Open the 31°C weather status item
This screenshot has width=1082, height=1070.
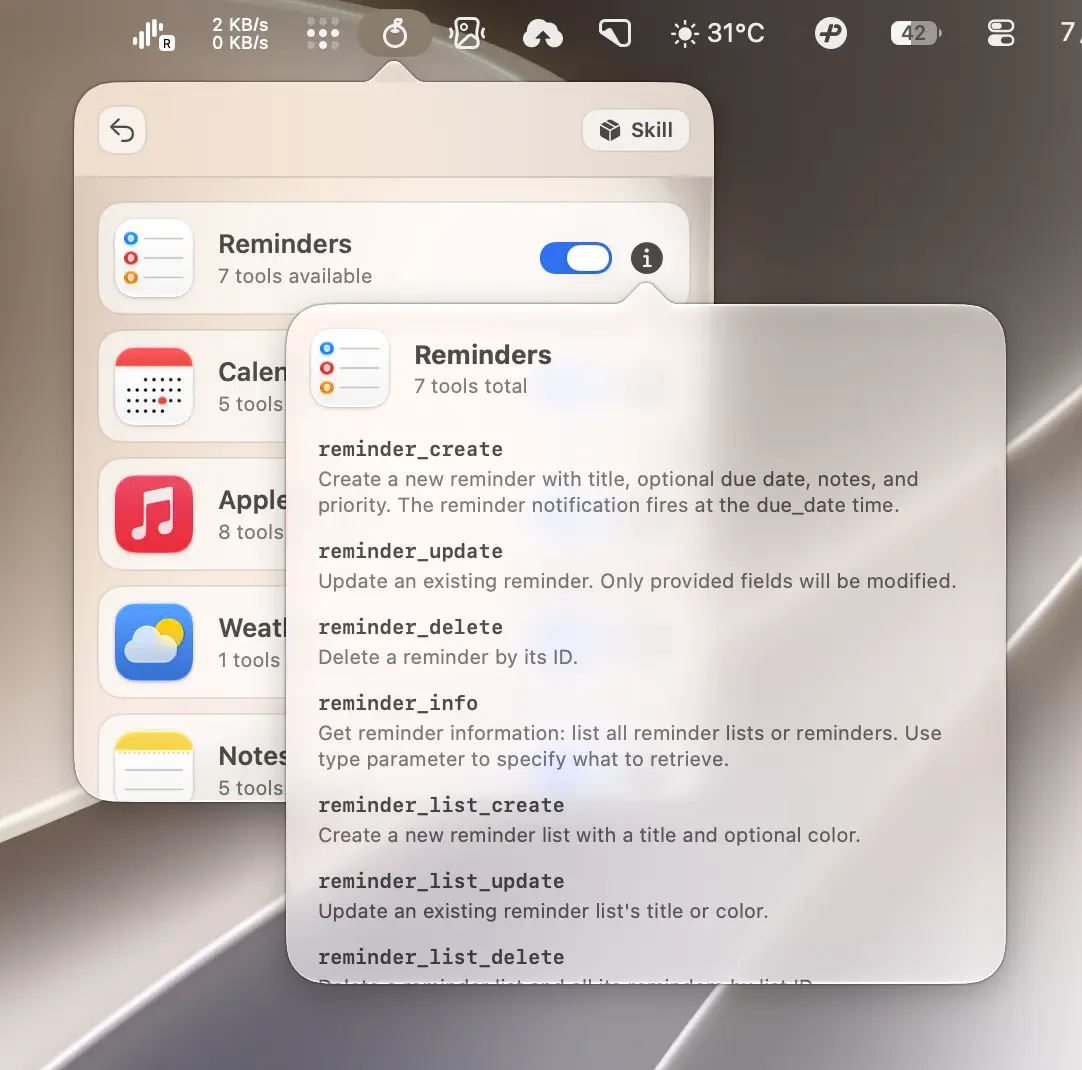click(718, 33)
